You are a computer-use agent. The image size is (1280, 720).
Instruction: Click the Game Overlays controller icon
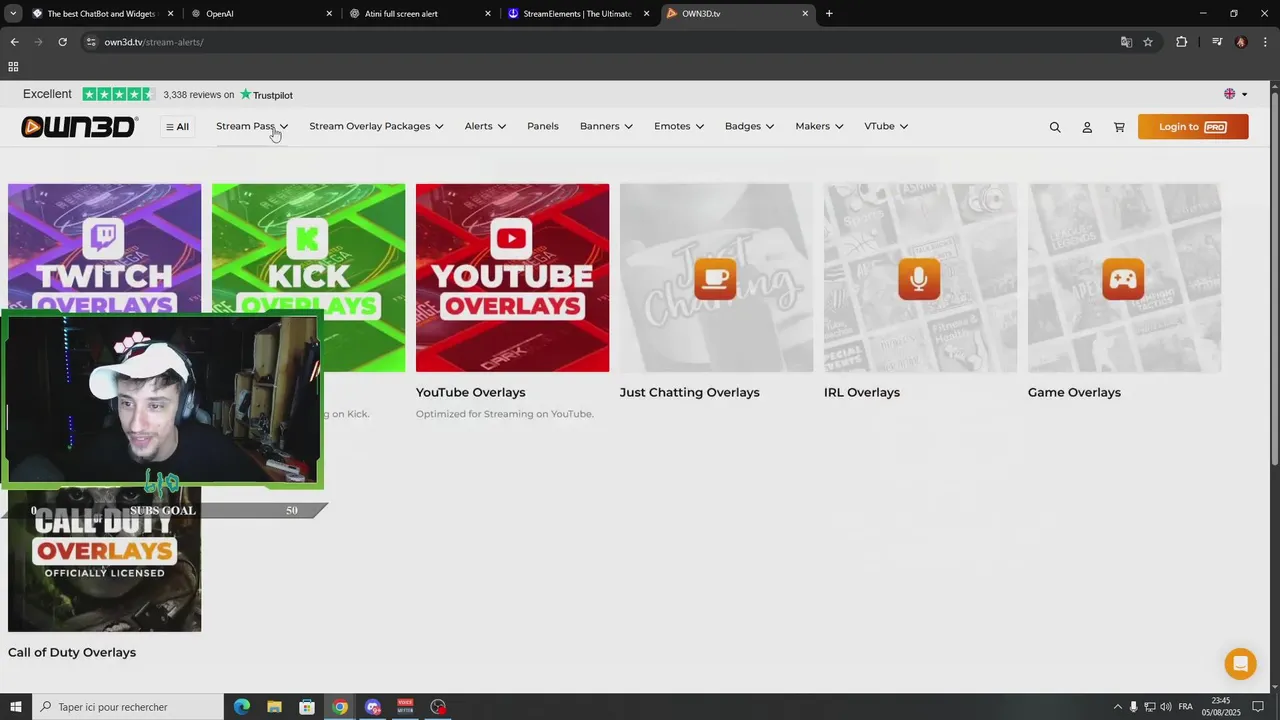(x=1123, y=278)
